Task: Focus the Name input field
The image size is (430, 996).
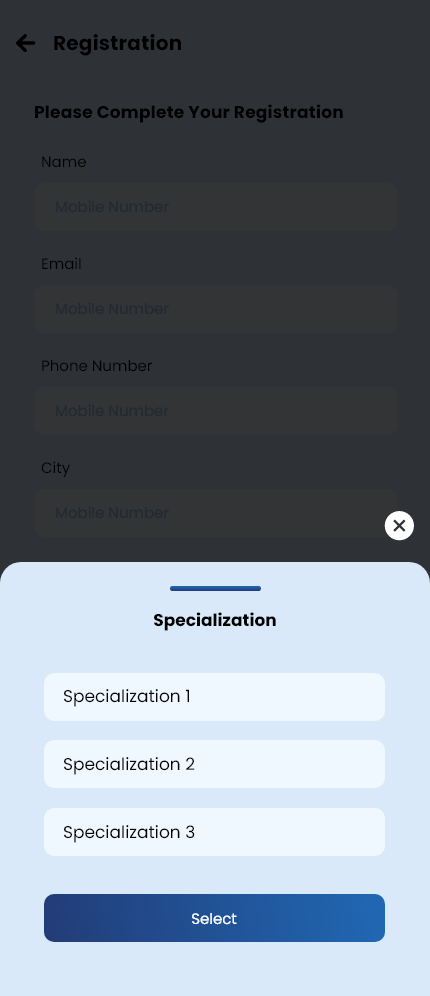Action: pyautogui.click(x=216, y=206)
